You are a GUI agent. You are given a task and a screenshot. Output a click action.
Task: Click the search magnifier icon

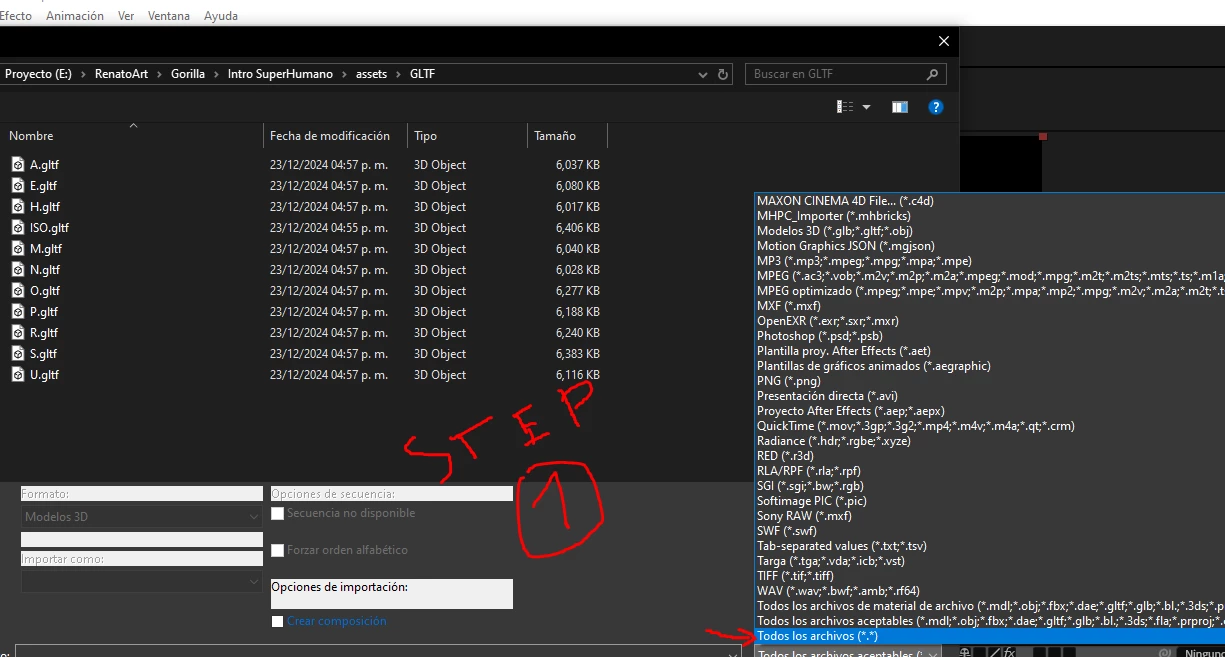pos(932,74)
